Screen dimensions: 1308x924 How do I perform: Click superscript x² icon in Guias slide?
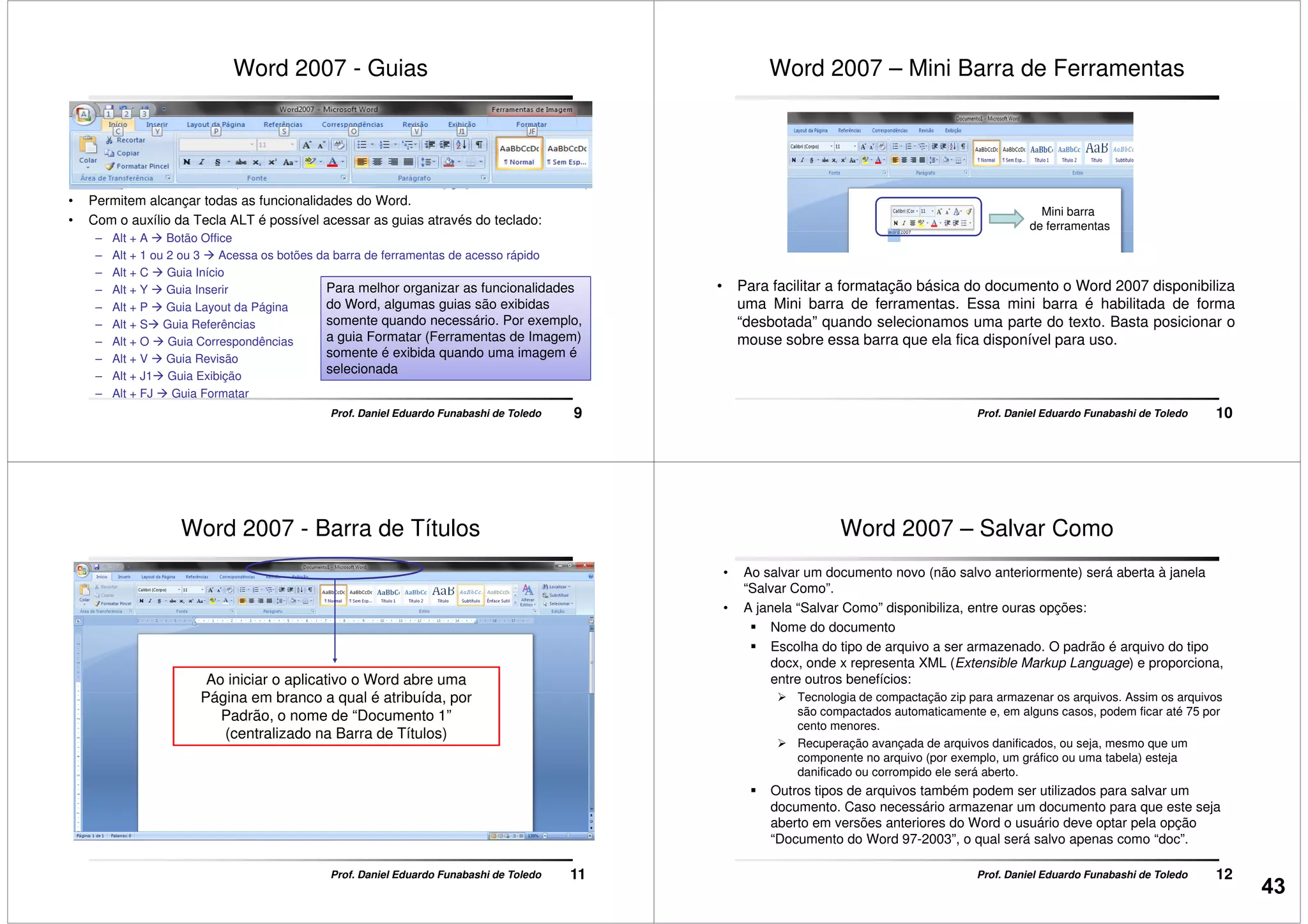[272, 162]
